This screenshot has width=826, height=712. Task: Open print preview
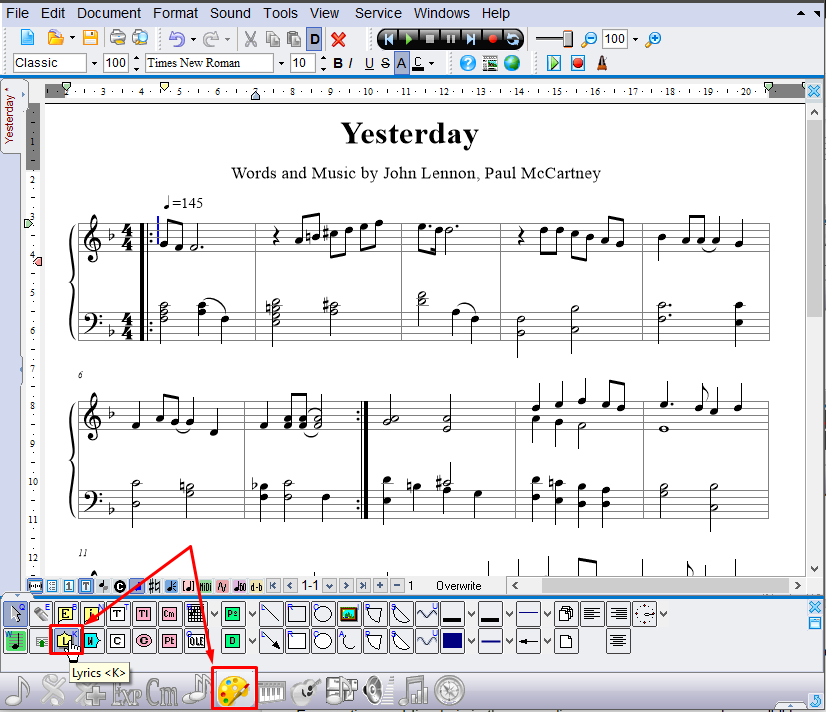140,38
